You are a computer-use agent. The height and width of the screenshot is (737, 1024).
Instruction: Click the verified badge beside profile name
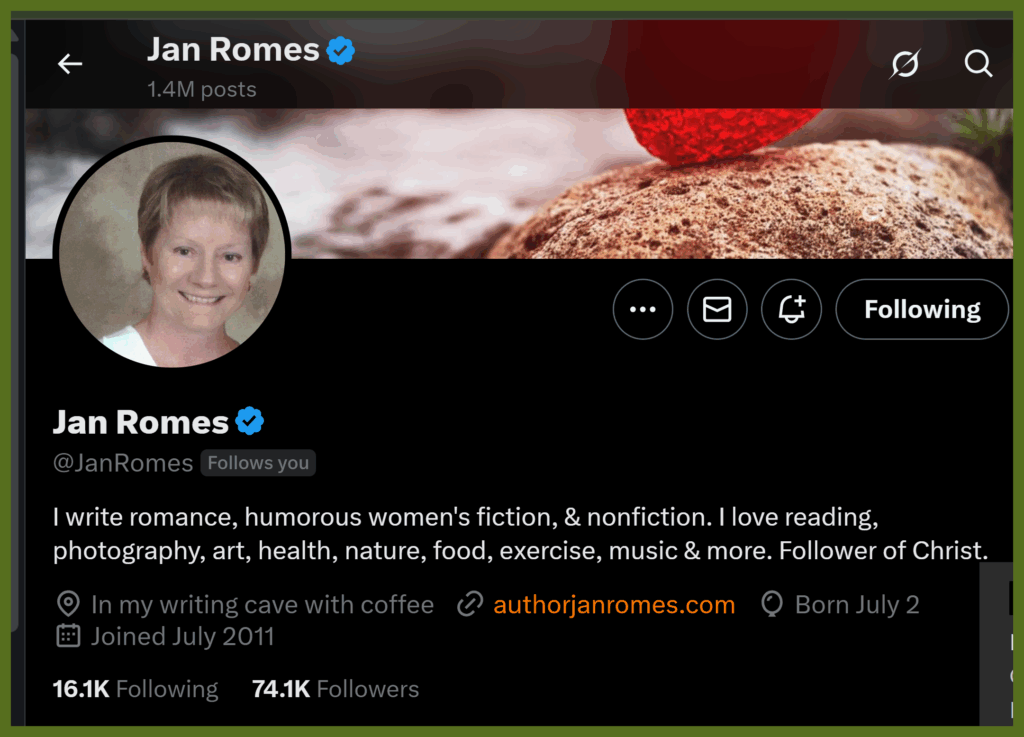[249, 421]
